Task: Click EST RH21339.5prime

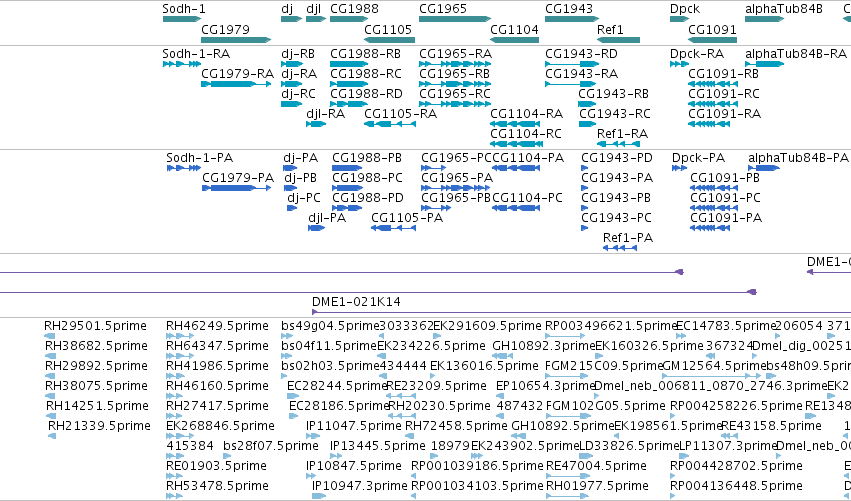Action: 99,426
